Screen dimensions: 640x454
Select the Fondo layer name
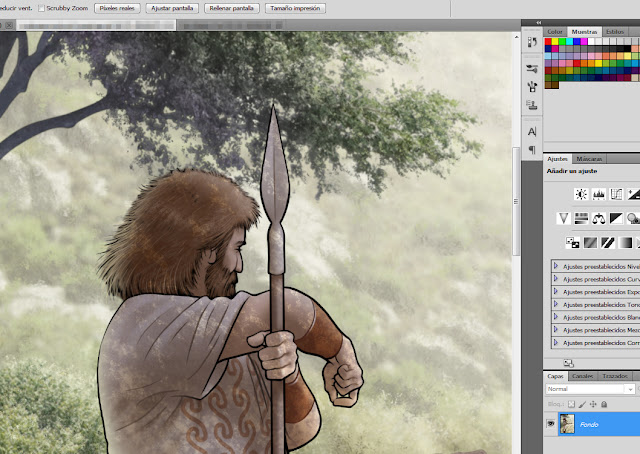[589, 425]
